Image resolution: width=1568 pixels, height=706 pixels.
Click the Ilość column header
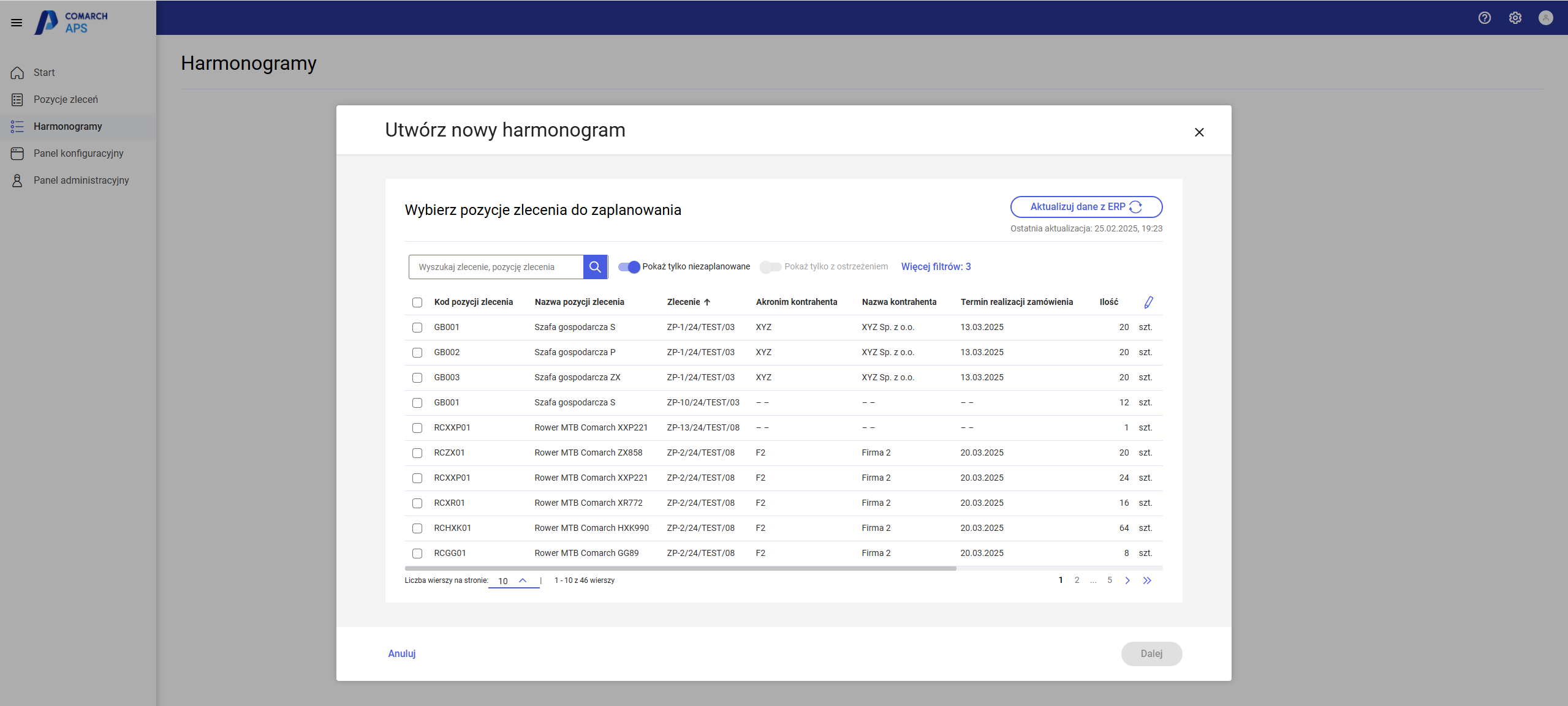[1108, 302]
